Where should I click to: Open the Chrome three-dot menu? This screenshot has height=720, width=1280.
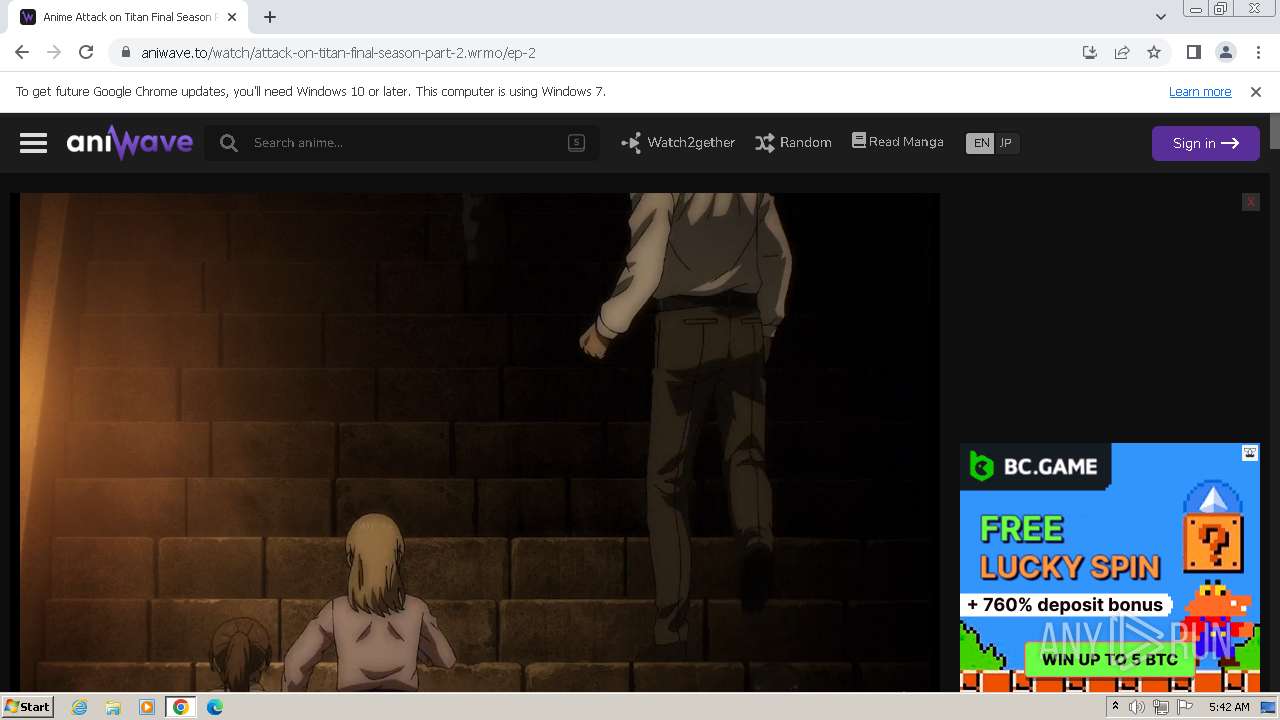[1258, 52]
